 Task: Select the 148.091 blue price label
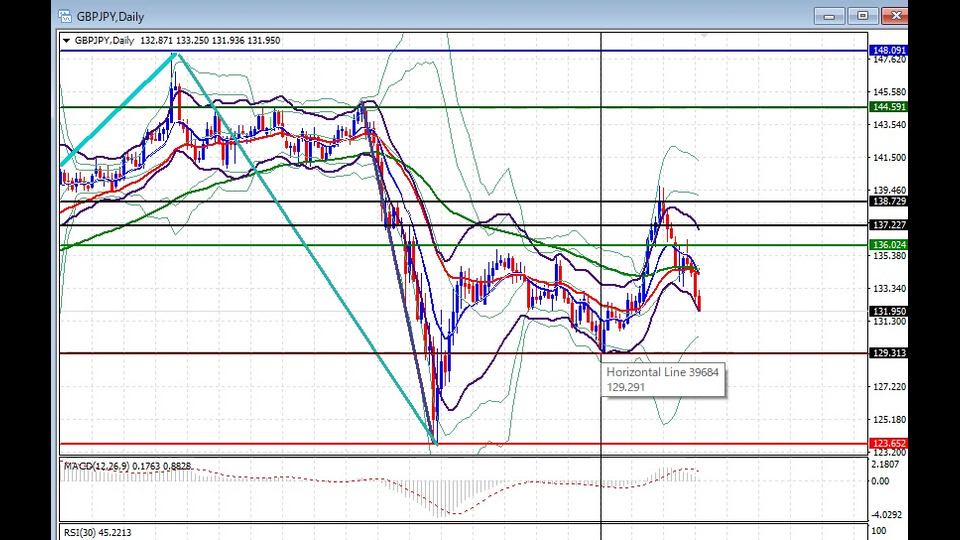[888, 50]
